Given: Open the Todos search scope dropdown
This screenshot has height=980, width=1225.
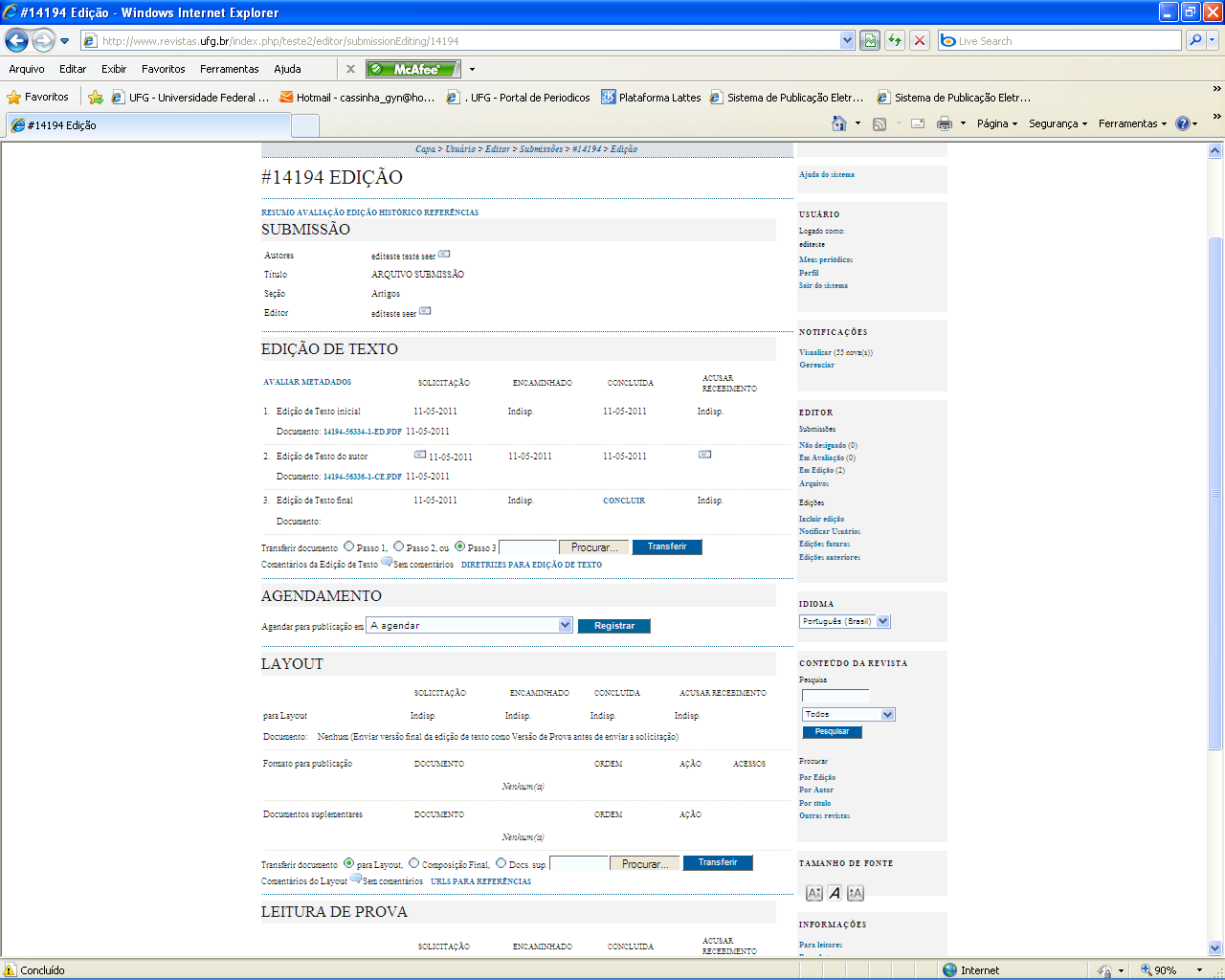Looking at the screenshot, I should tap(849, 714).
